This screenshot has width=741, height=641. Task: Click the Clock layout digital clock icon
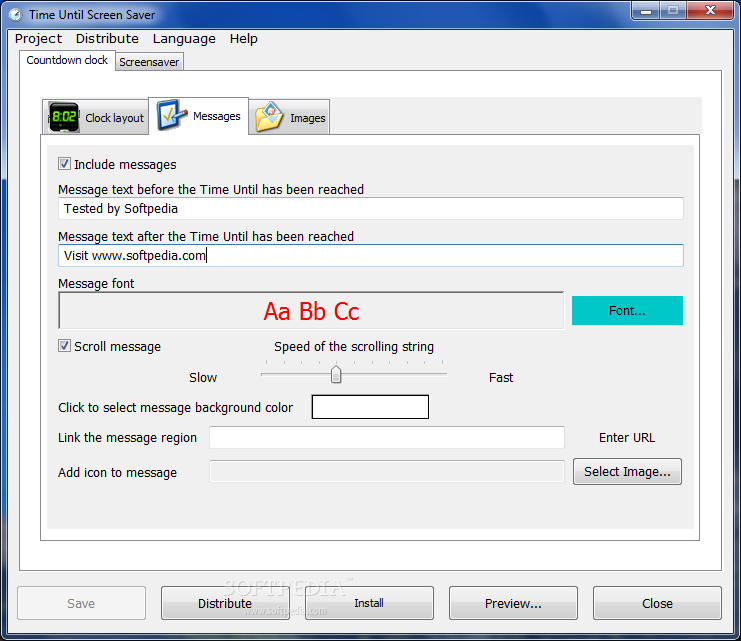pos(64,117)
